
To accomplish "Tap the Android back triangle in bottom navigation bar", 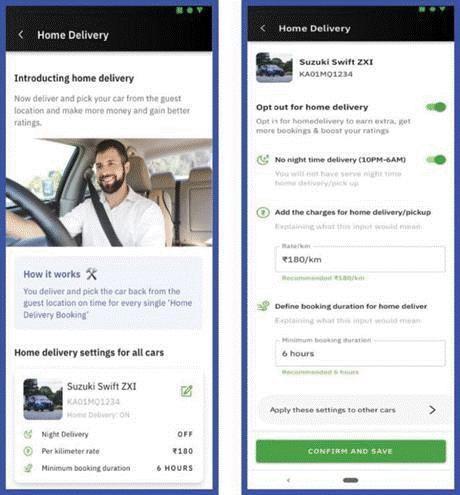I will tap(289, 480).
